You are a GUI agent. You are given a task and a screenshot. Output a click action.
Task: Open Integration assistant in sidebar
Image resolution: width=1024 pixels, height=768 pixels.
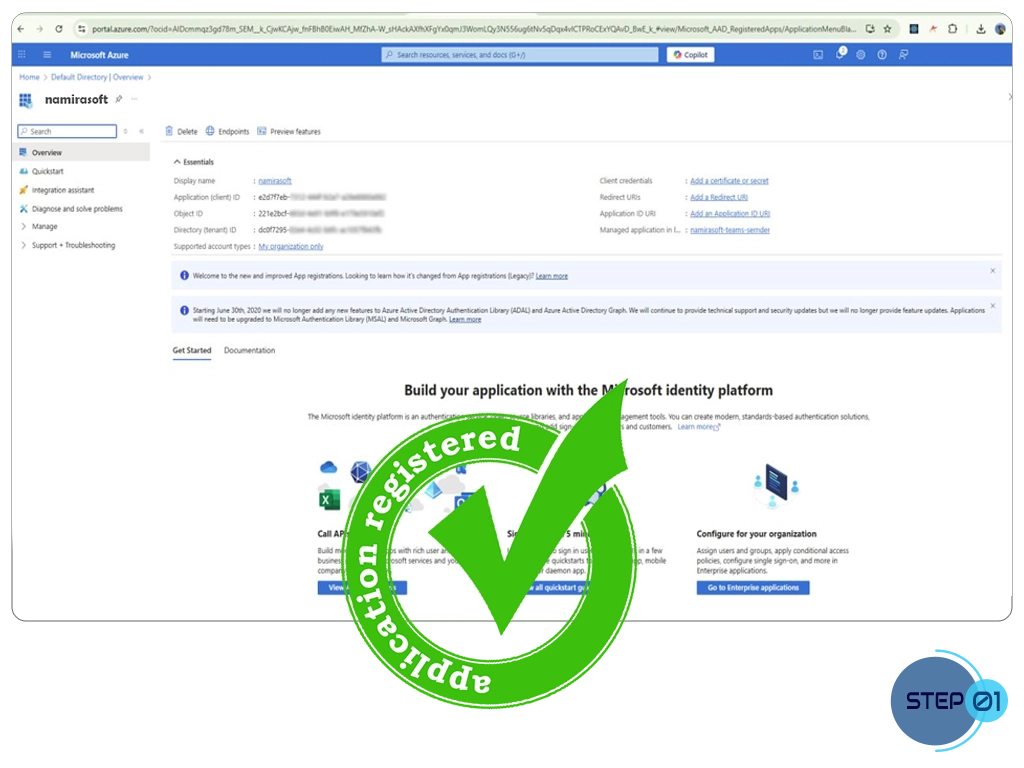[62, 190]
